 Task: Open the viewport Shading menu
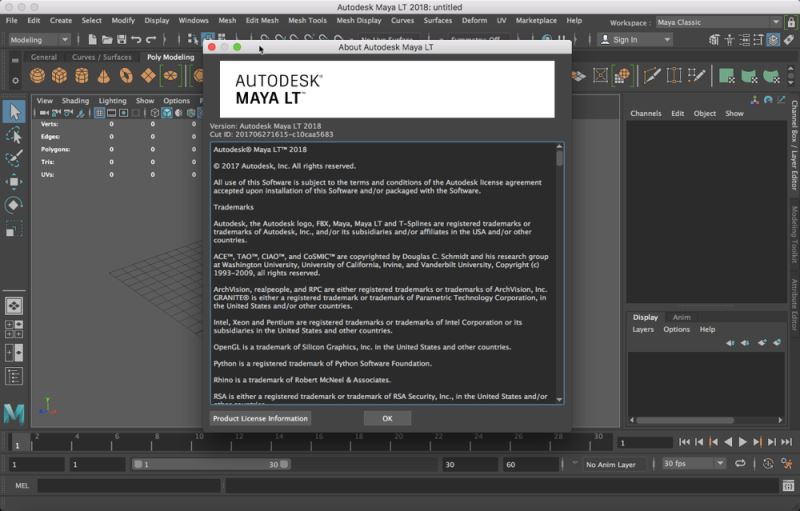tap(75, 100)
